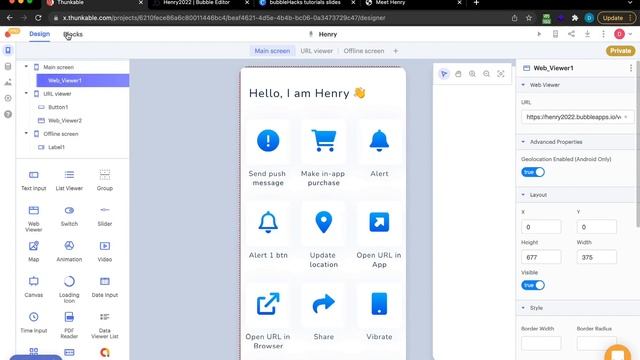Toggle Geolocation Enabled switch
This screenshot has width=640, height=360.
(x=533, y=172)
